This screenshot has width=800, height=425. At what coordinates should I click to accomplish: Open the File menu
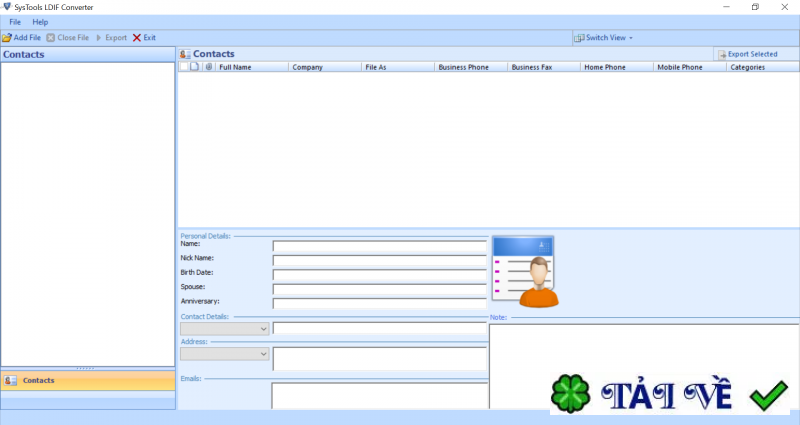[x=15, y=22]
